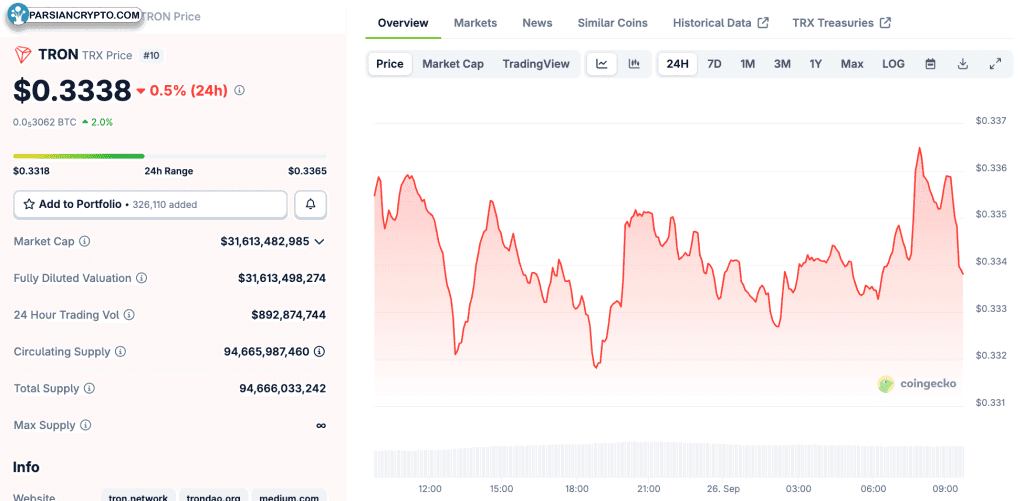
Task: Click Add to Portfolio button
Action: (150, 204)
